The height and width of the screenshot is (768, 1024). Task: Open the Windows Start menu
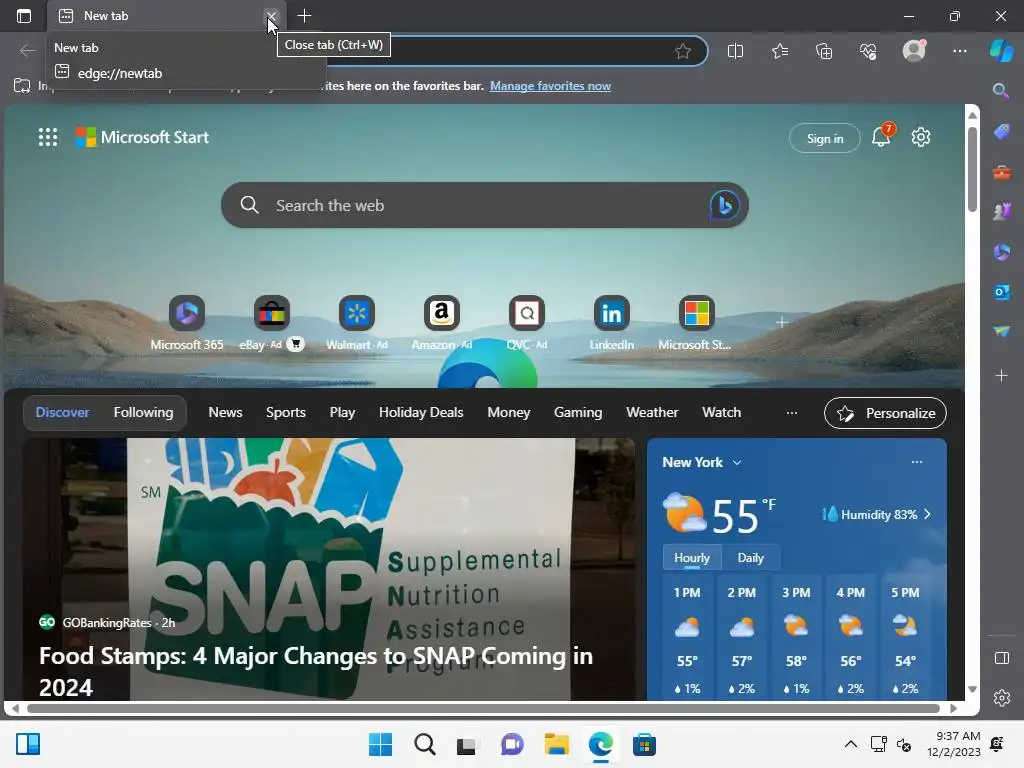380,744
